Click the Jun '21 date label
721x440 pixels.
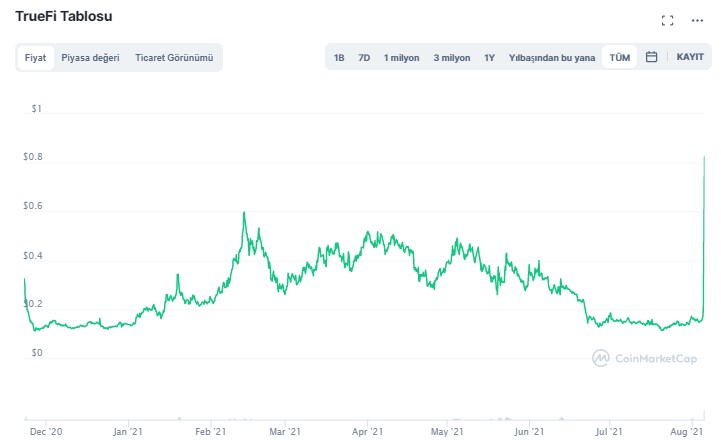click(x=529, y=432)
